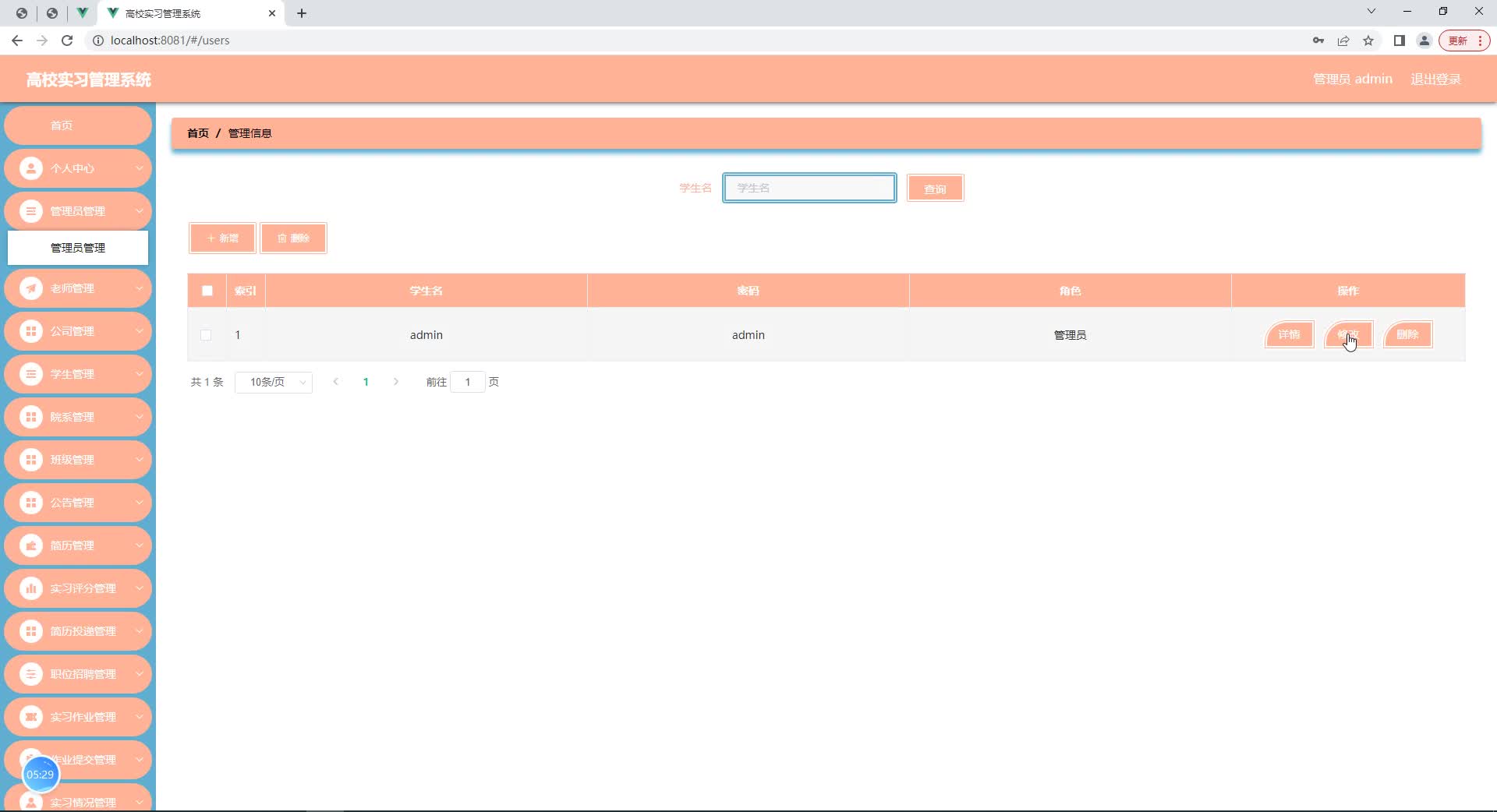Click the 实习作业管理 sidebar icon
The width and height of the screenshot is (1497, 812).
click(30, 717)
